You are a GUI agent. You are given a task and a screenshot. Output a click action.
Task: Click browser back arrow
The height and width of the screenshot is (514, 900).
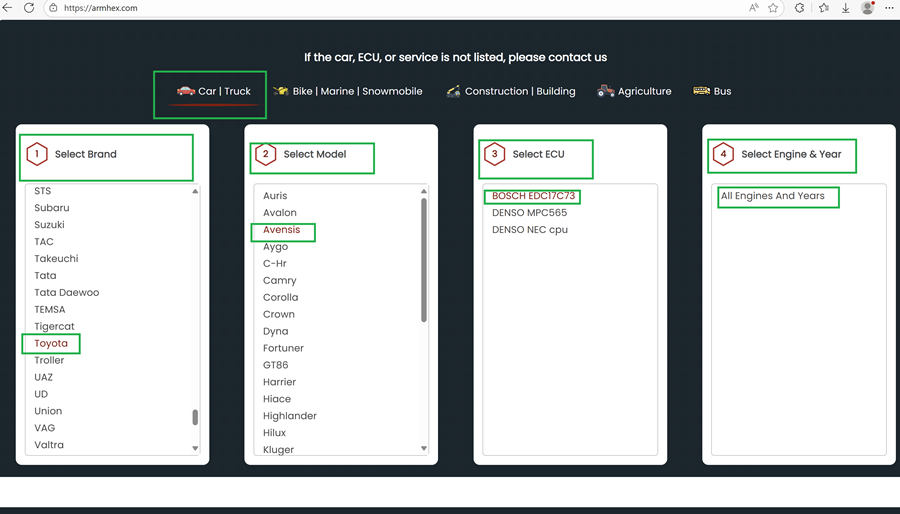[7, 8]
